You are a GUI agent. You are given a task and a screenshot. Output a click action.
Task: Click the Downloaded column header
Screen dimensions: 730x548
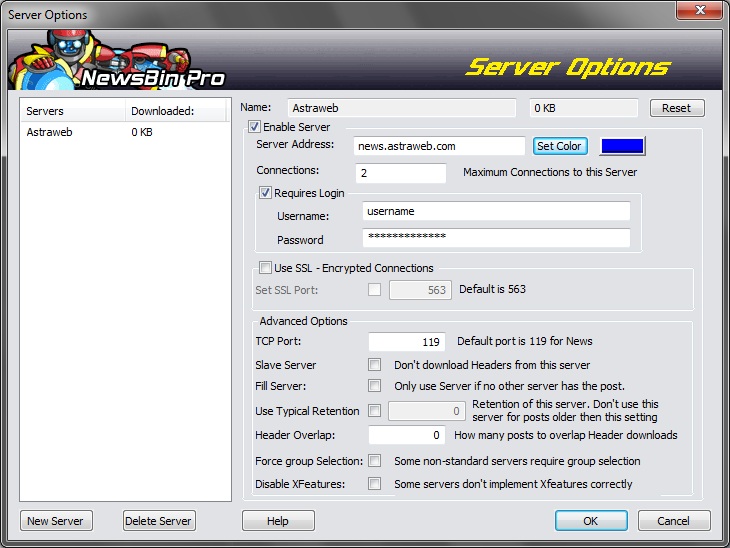click(176, 111)
